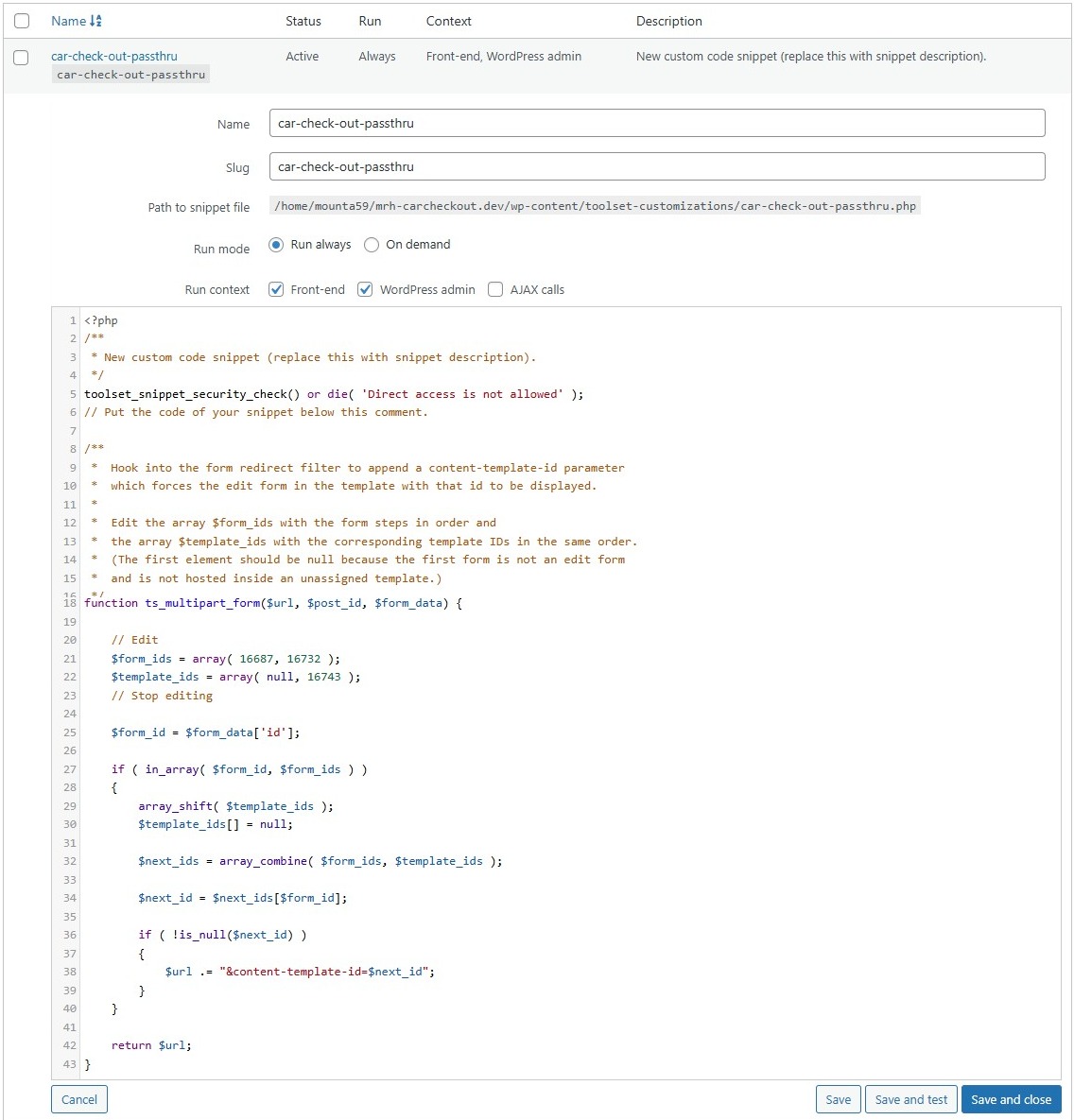The width and height of the screenshot is (1074, 1120).
Task: Click the array_shift( $template_ids ) line
Action: tap(235, 805)
